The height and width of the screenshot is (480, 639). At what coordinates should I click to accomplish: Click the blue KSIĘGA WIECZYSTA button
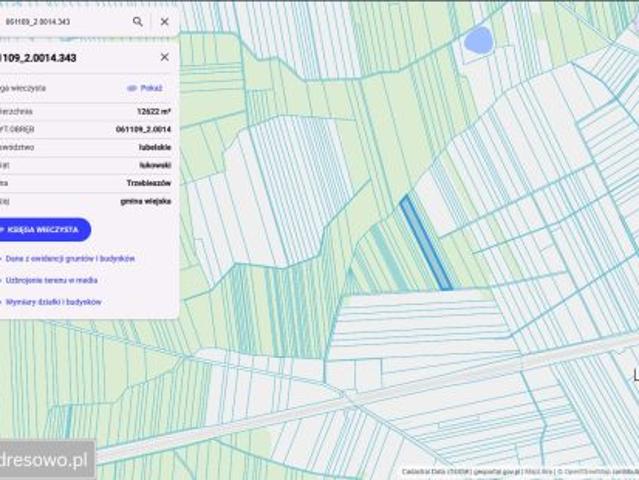(43, 230)
